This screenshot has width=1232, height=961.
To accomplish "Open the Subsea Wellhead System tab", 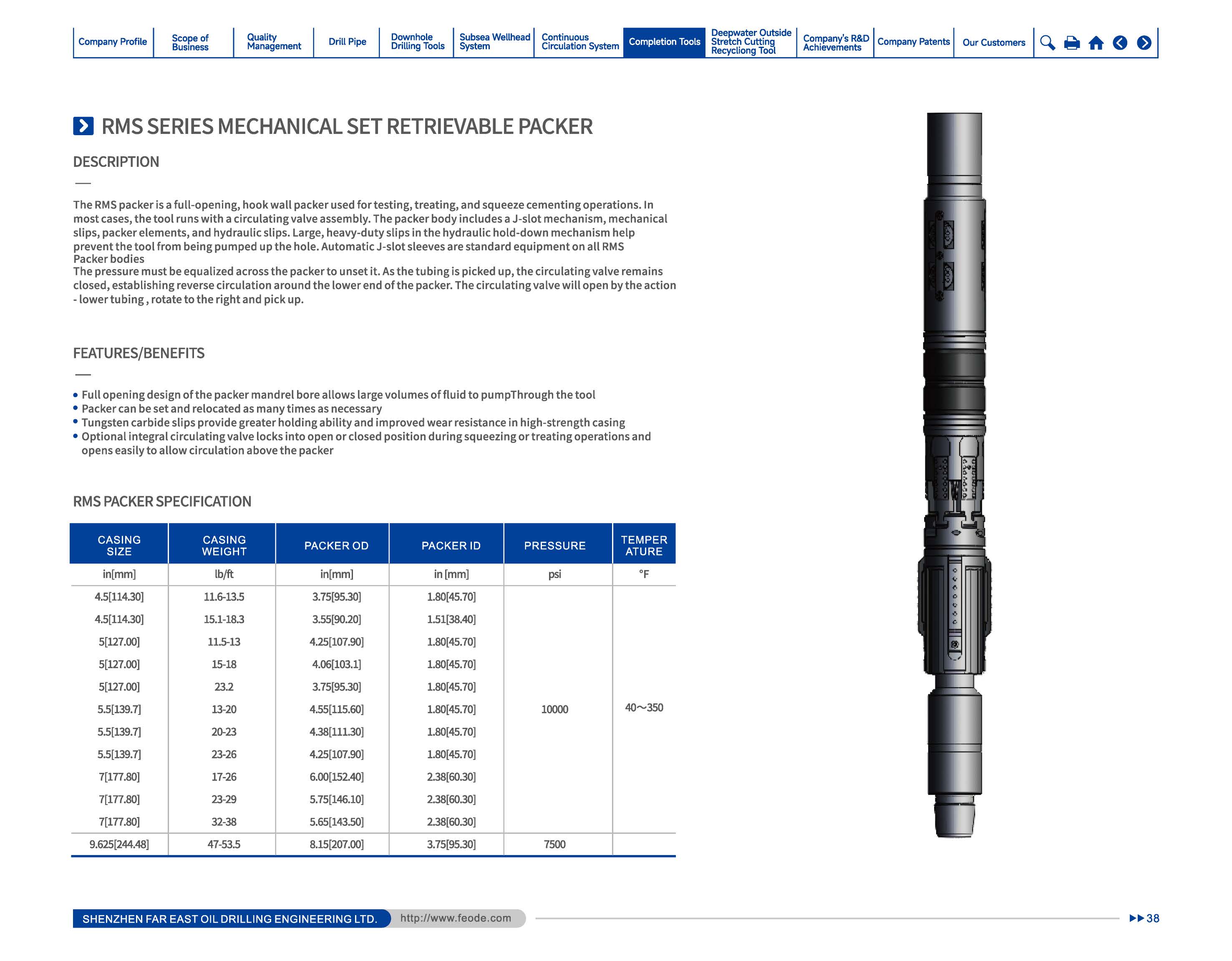I will point(494,42).
